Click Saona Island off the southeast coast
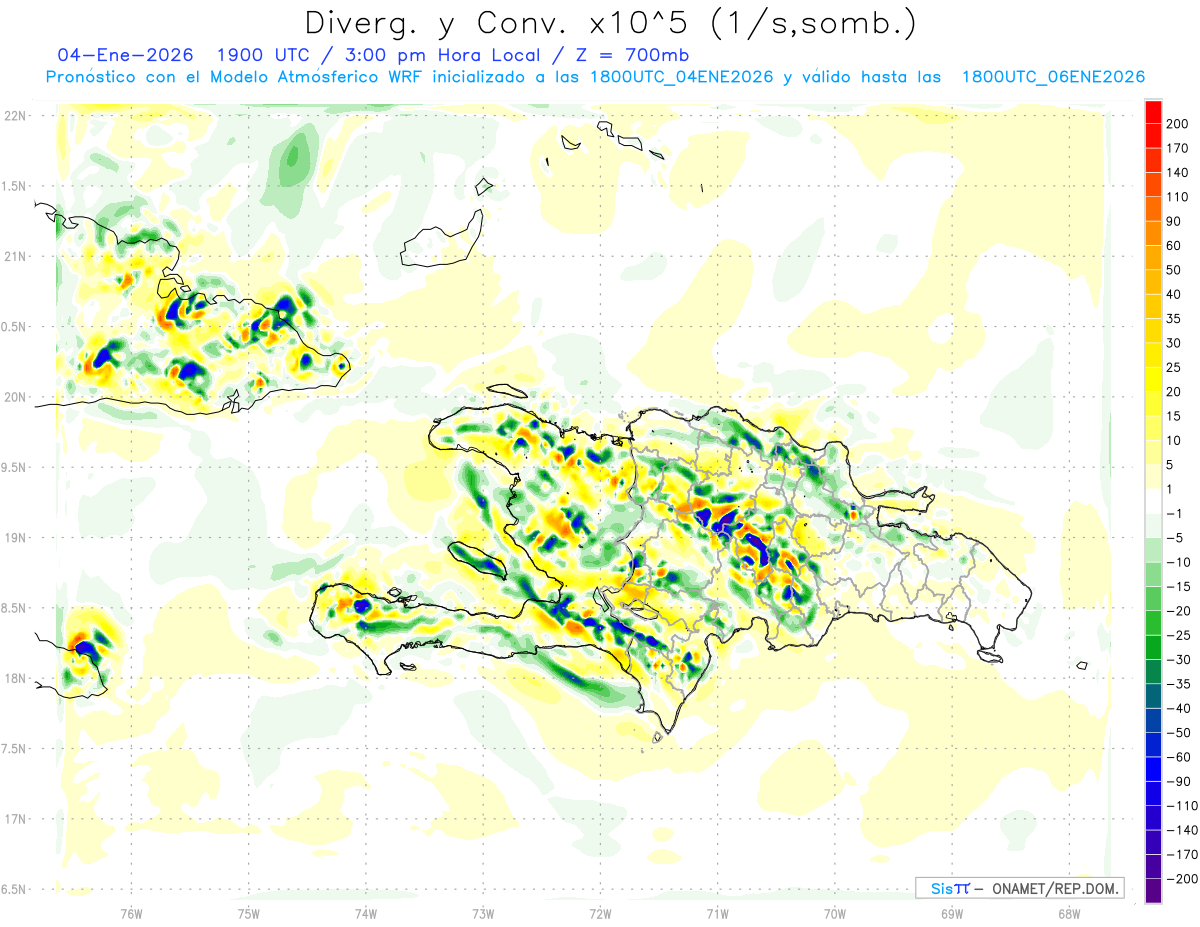This screenshot has height=927, width=1200. point(990,655)
